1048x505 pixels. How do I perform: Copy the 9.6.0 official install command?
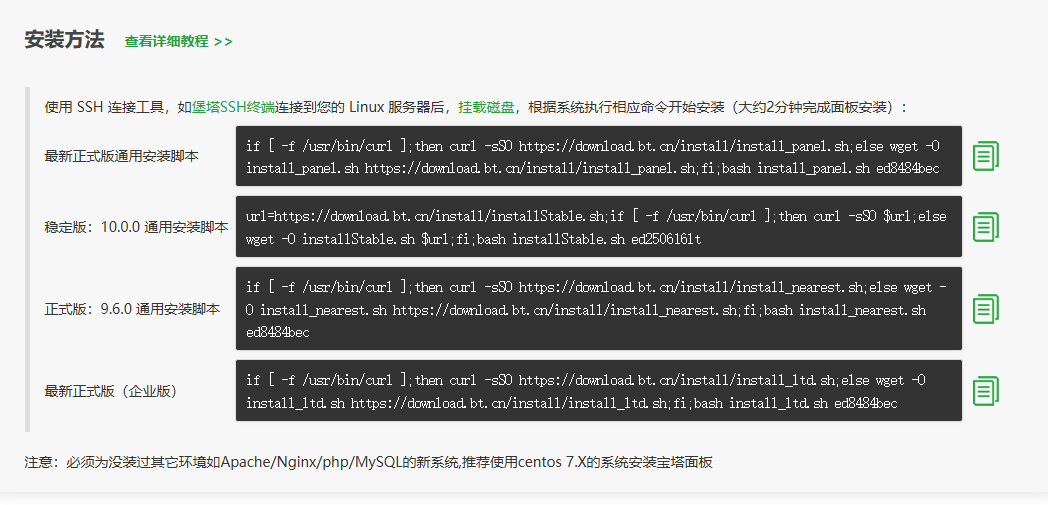click(986, 308)
